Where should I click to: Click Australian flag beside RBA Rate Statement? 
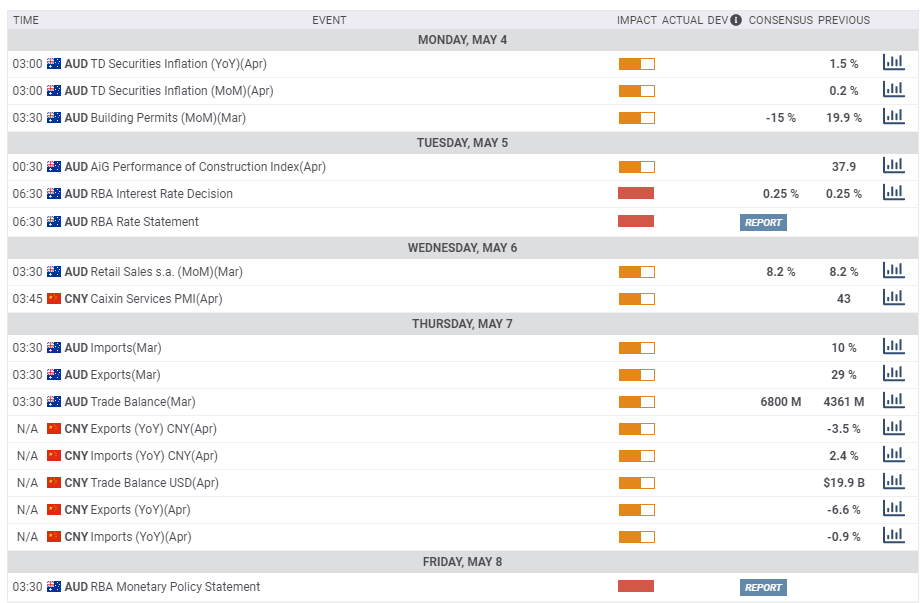(54, 222)
